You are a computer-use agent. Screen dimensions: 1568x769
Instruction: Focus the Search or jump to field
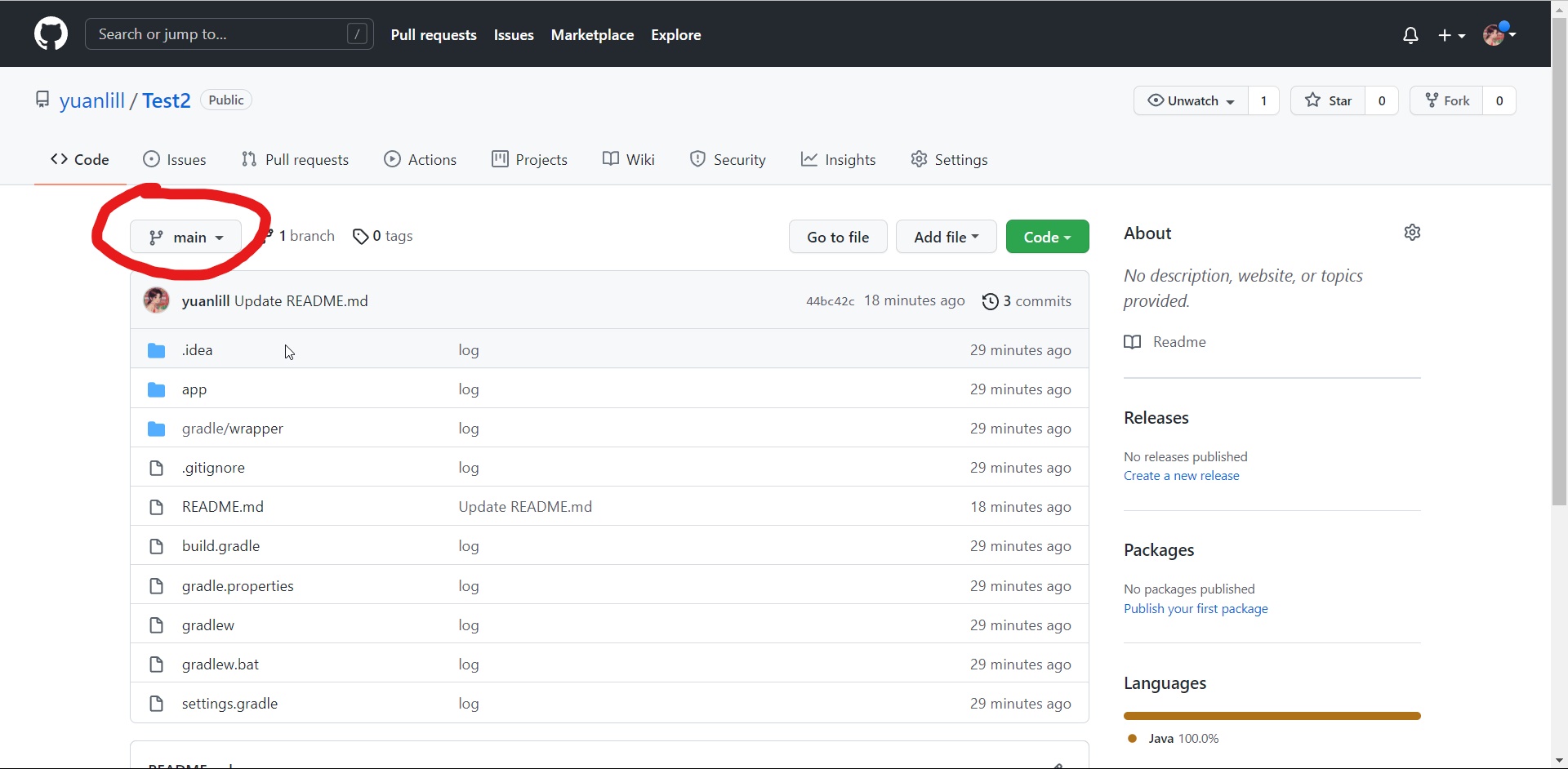click(x=229, y=34)
